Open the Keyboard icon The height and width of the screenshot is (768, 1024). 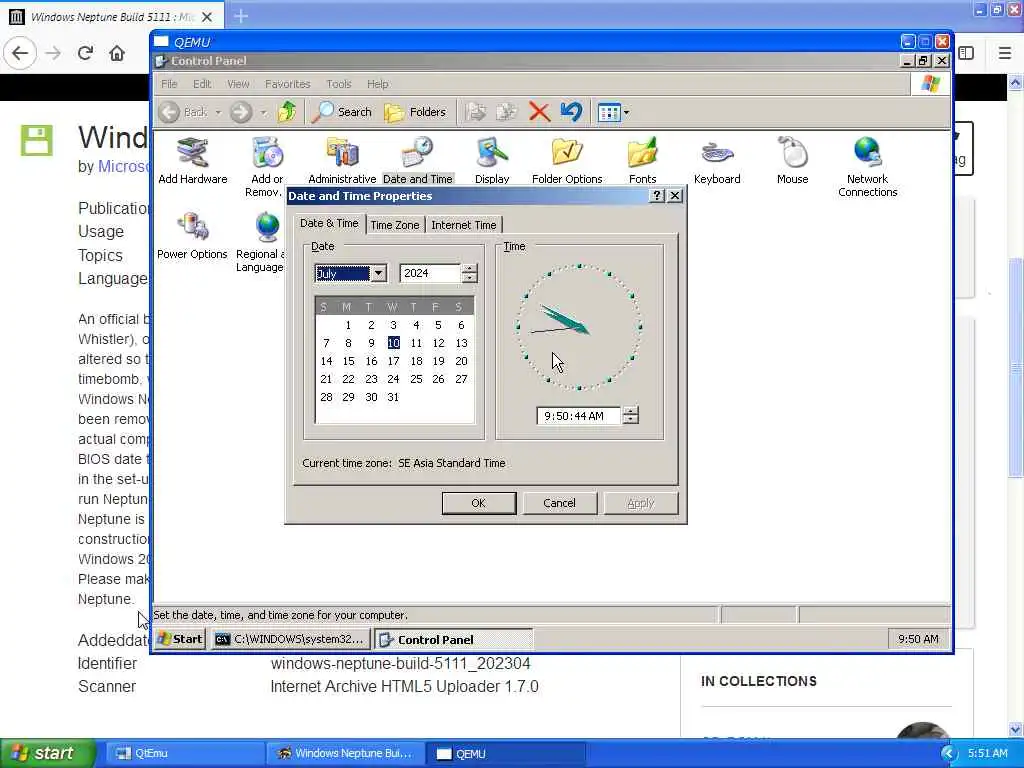[717, 161]
